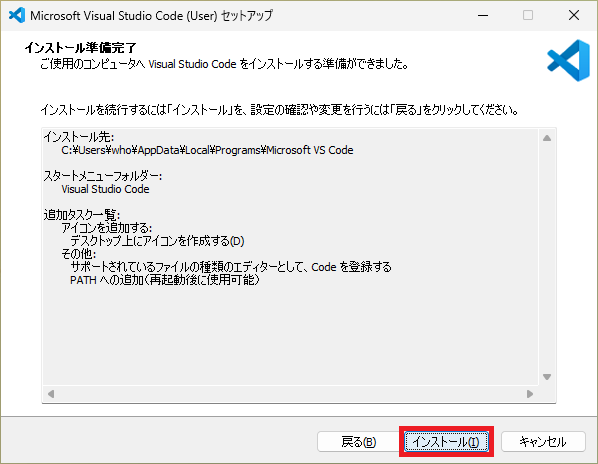Click the down arrow of vertical scrollbar

coord(547,377)
